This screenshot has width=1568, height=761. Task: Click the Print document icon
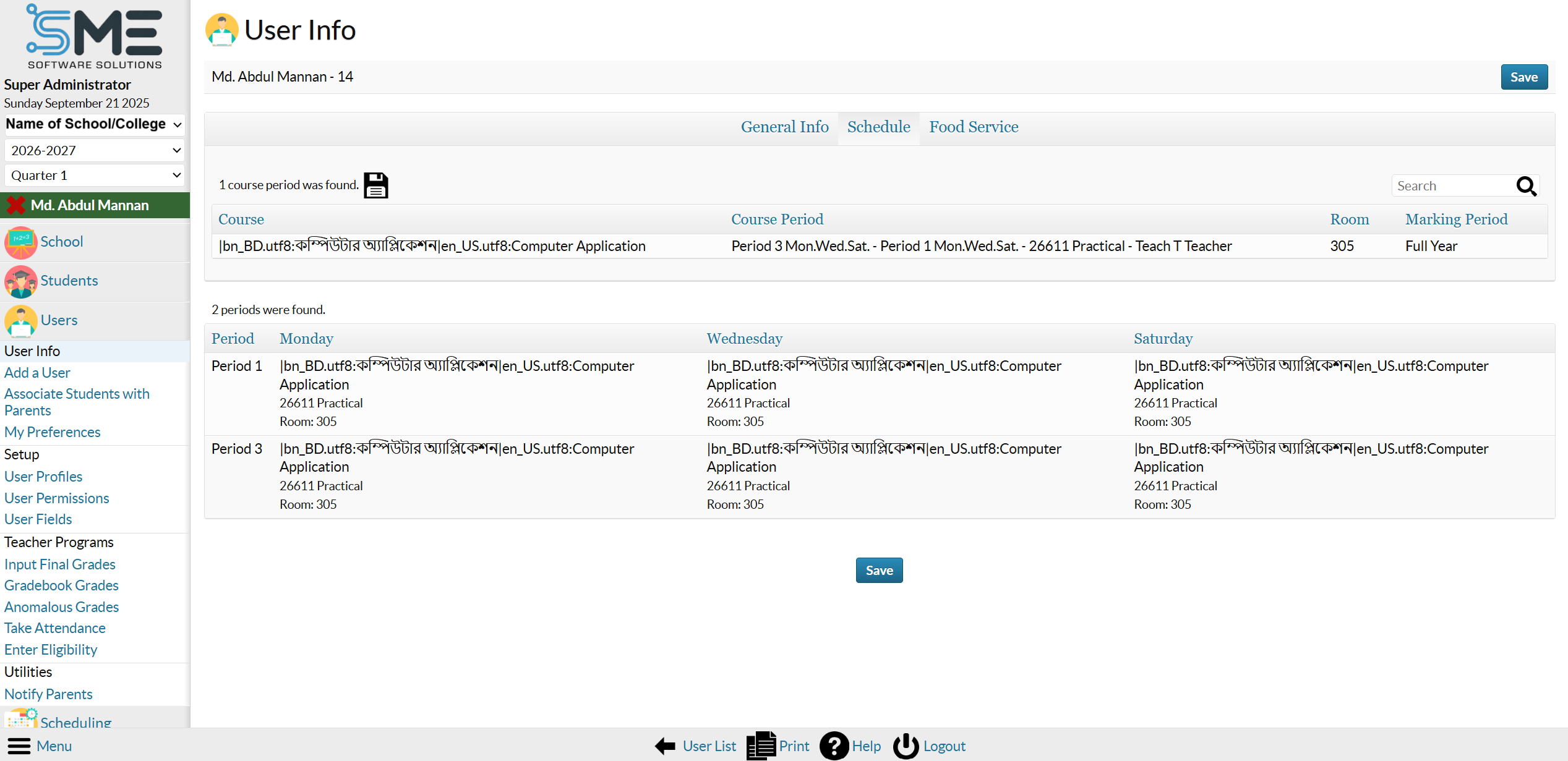[761, 746]
